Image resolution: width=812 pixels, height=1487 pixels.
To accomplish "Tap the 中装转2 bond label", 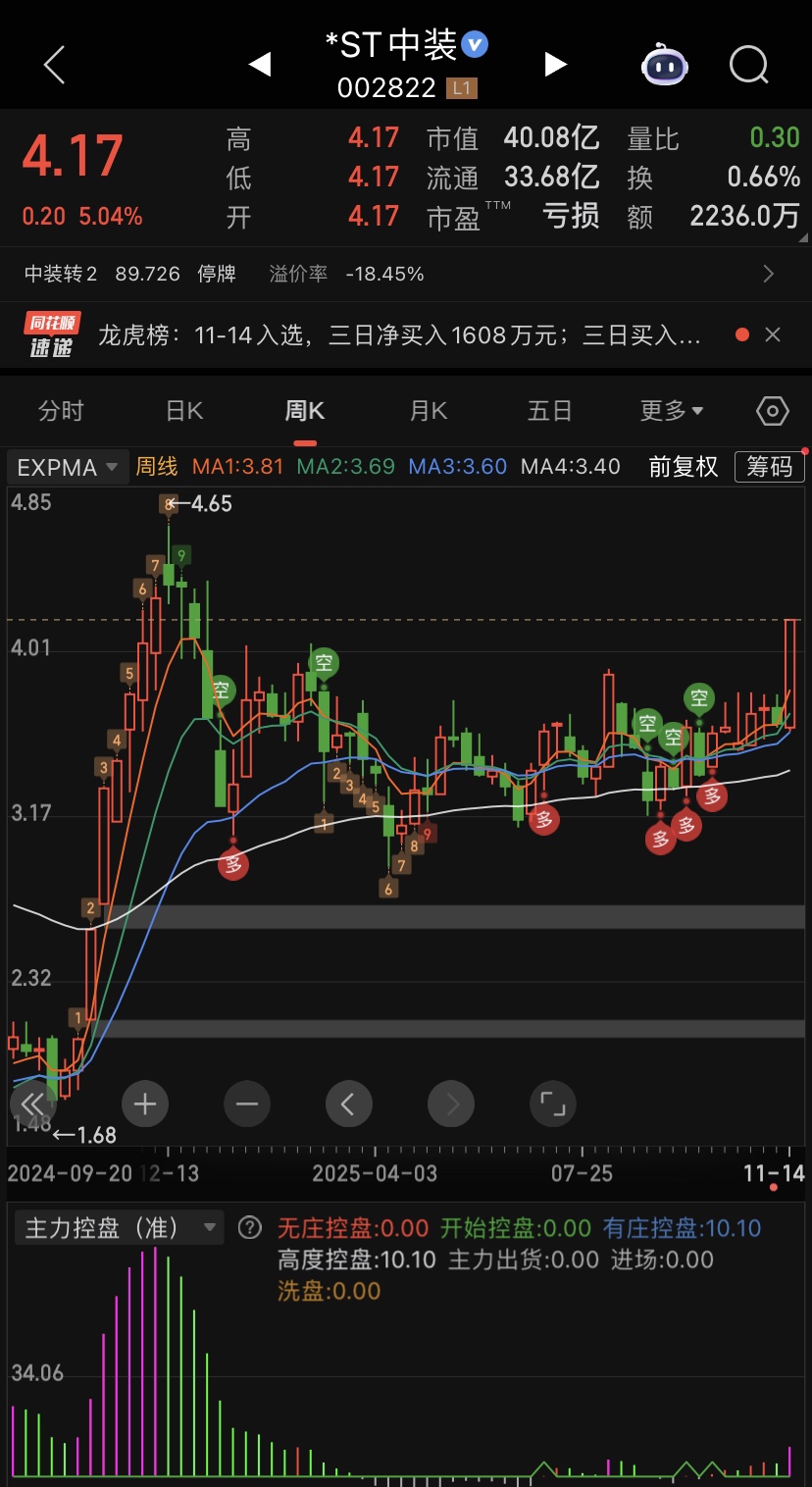I will (x=61, y=274).
